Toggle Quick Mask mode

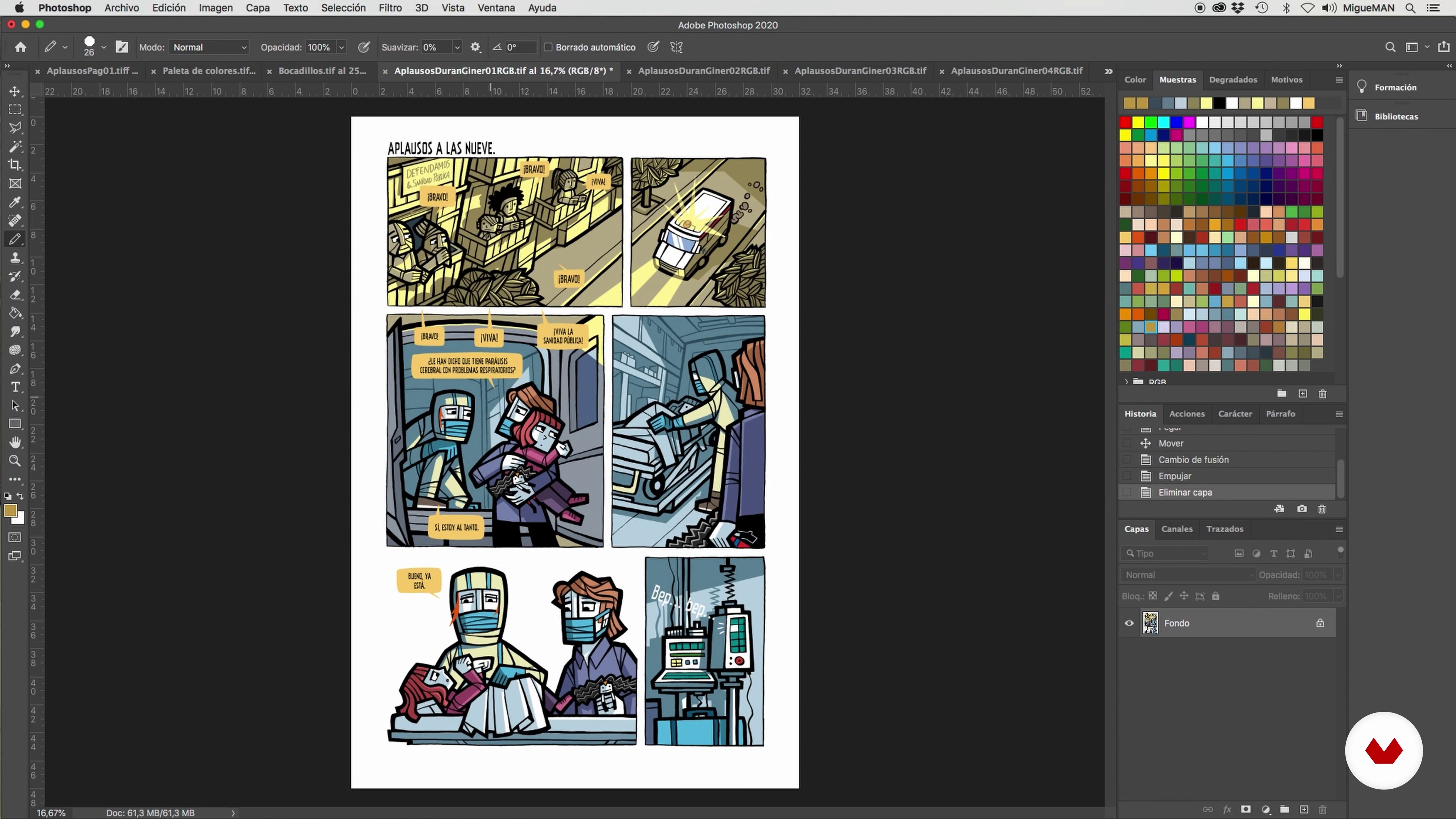pos(15,537)
